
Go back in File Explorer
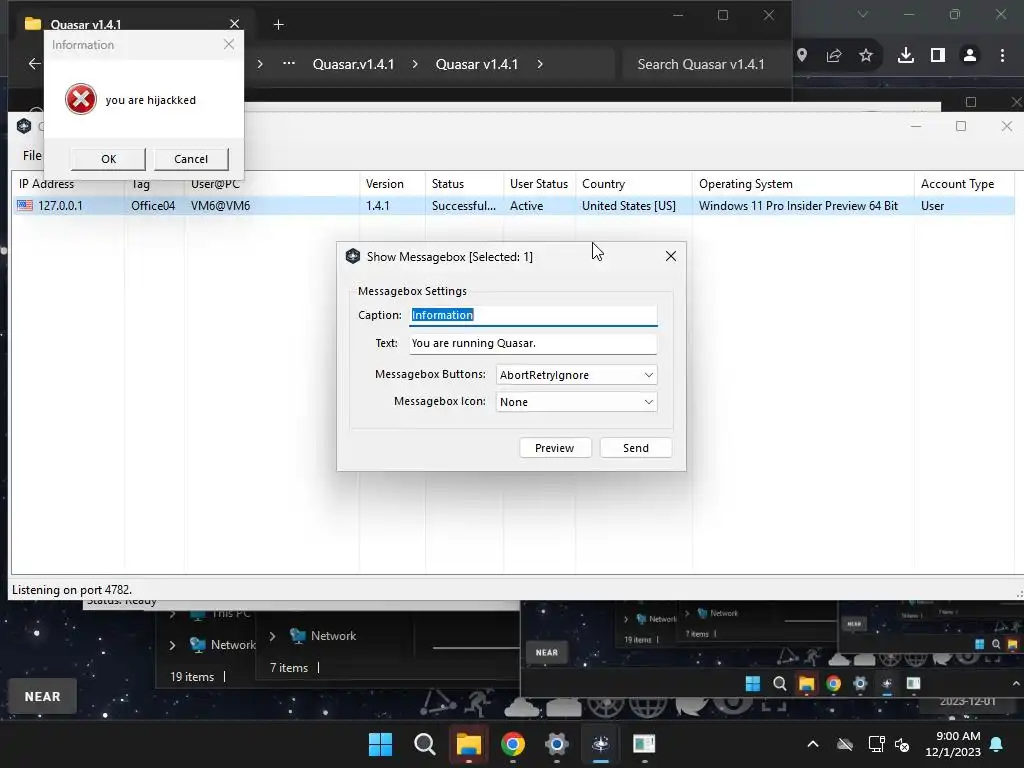(x=34, y=63)
